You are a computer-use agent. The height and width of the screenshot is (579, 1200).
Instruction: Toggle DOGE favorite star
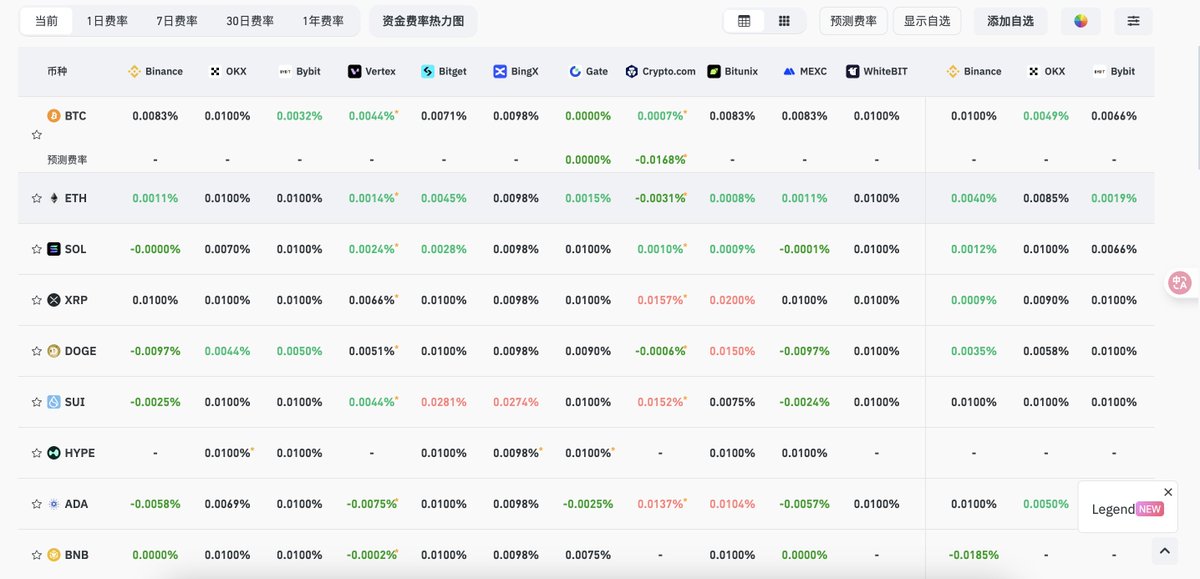coord(37,351)
